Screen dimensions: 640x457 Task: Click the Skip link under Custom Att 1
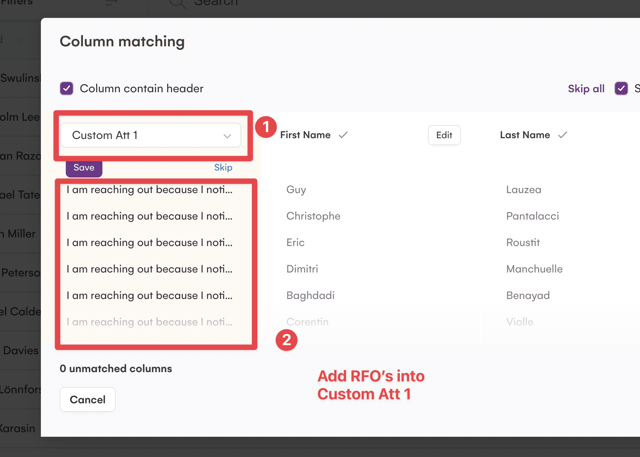tap(223, 167)
